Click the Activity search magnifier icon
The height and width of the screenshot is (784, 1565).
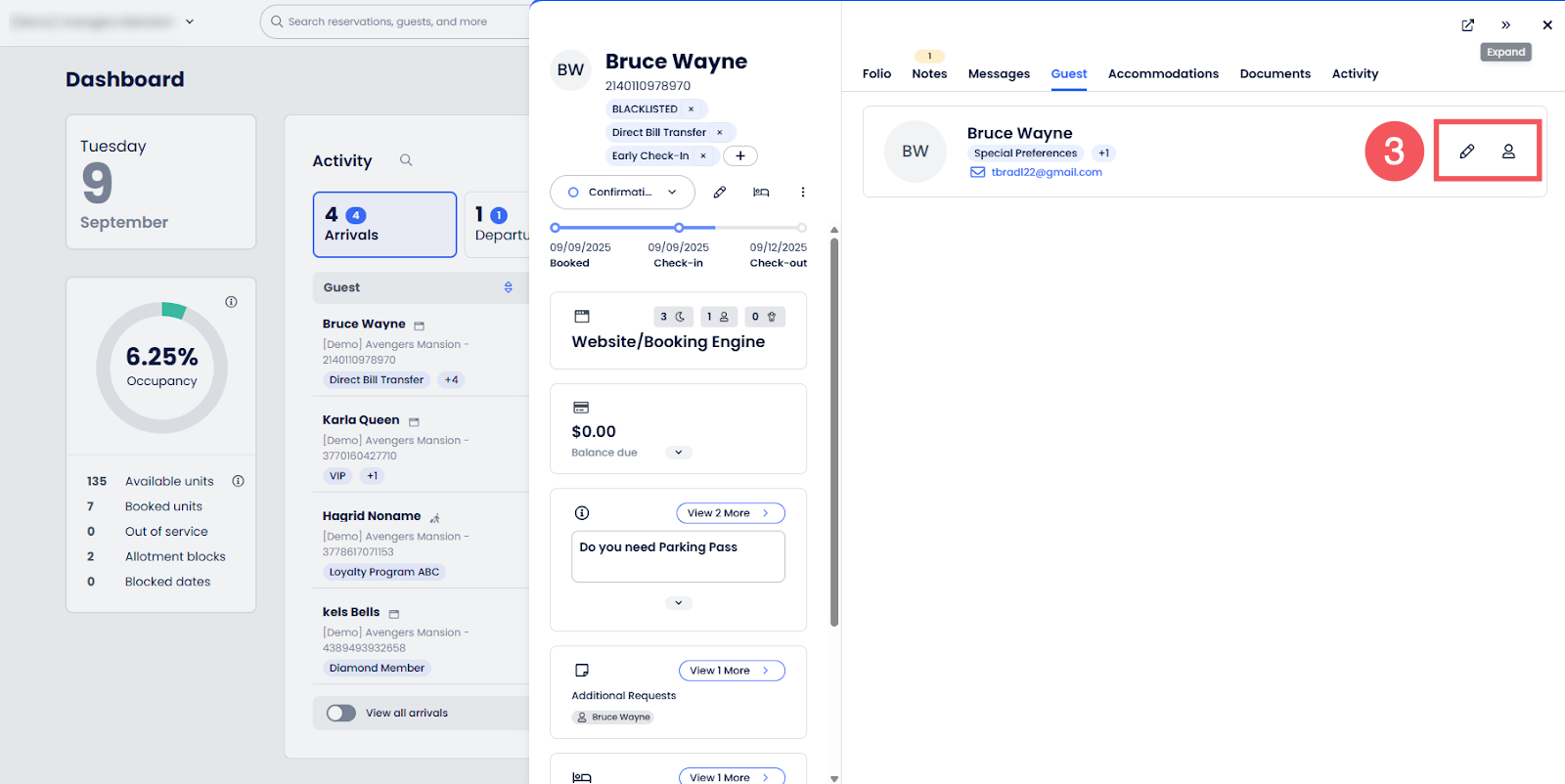[406, 160]
